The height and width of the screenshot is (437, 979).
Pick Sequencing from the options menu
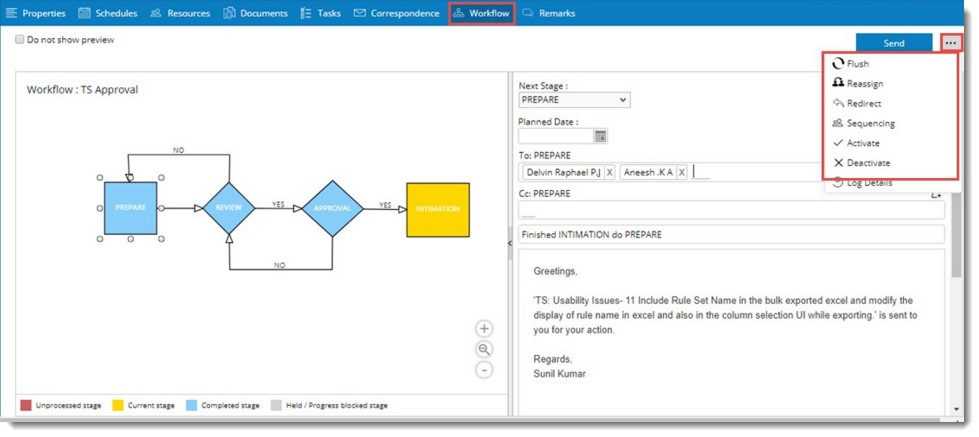[x=870, y=124]
